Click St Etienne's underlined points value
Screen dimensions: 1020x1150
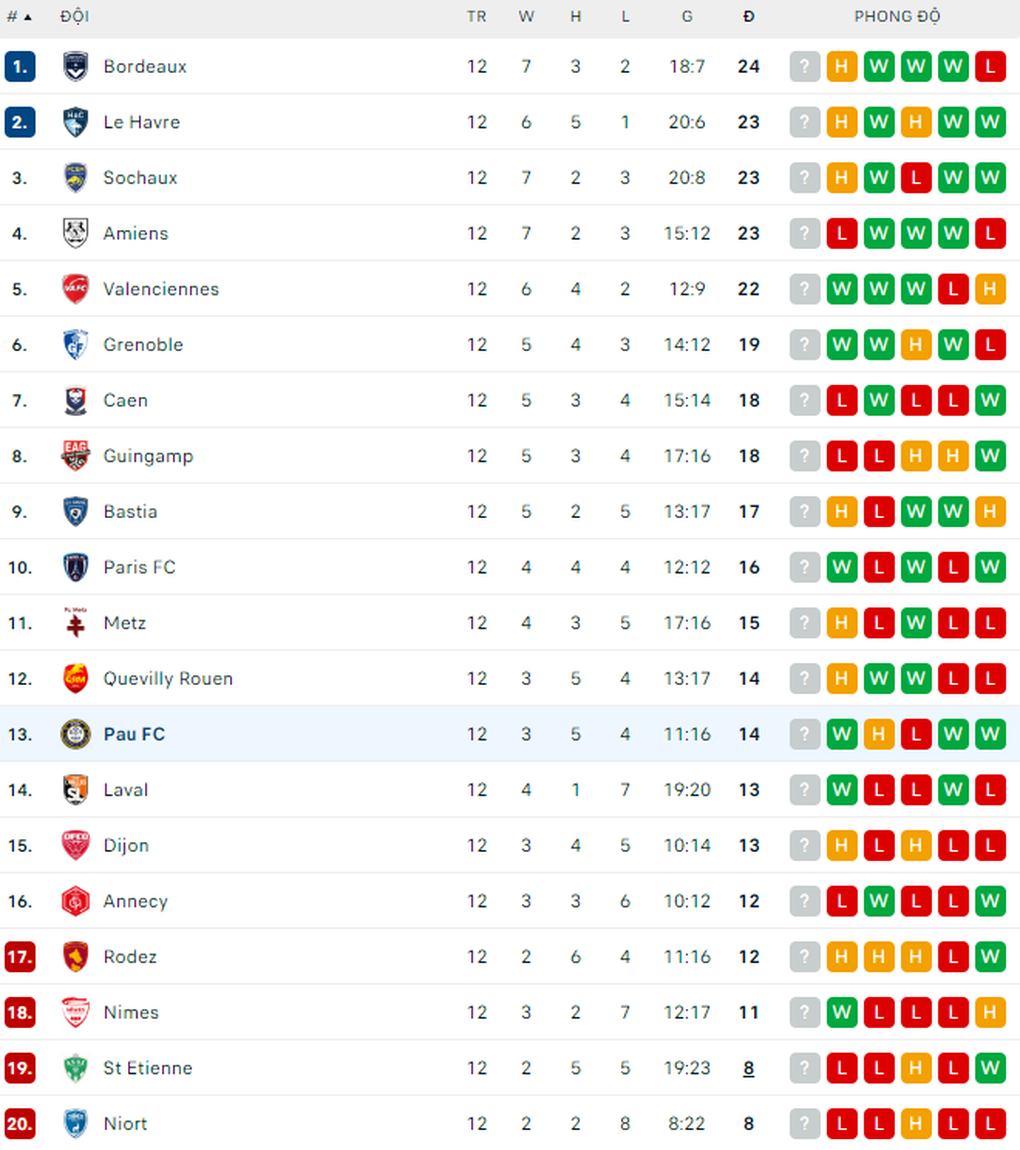point(749,1068)
